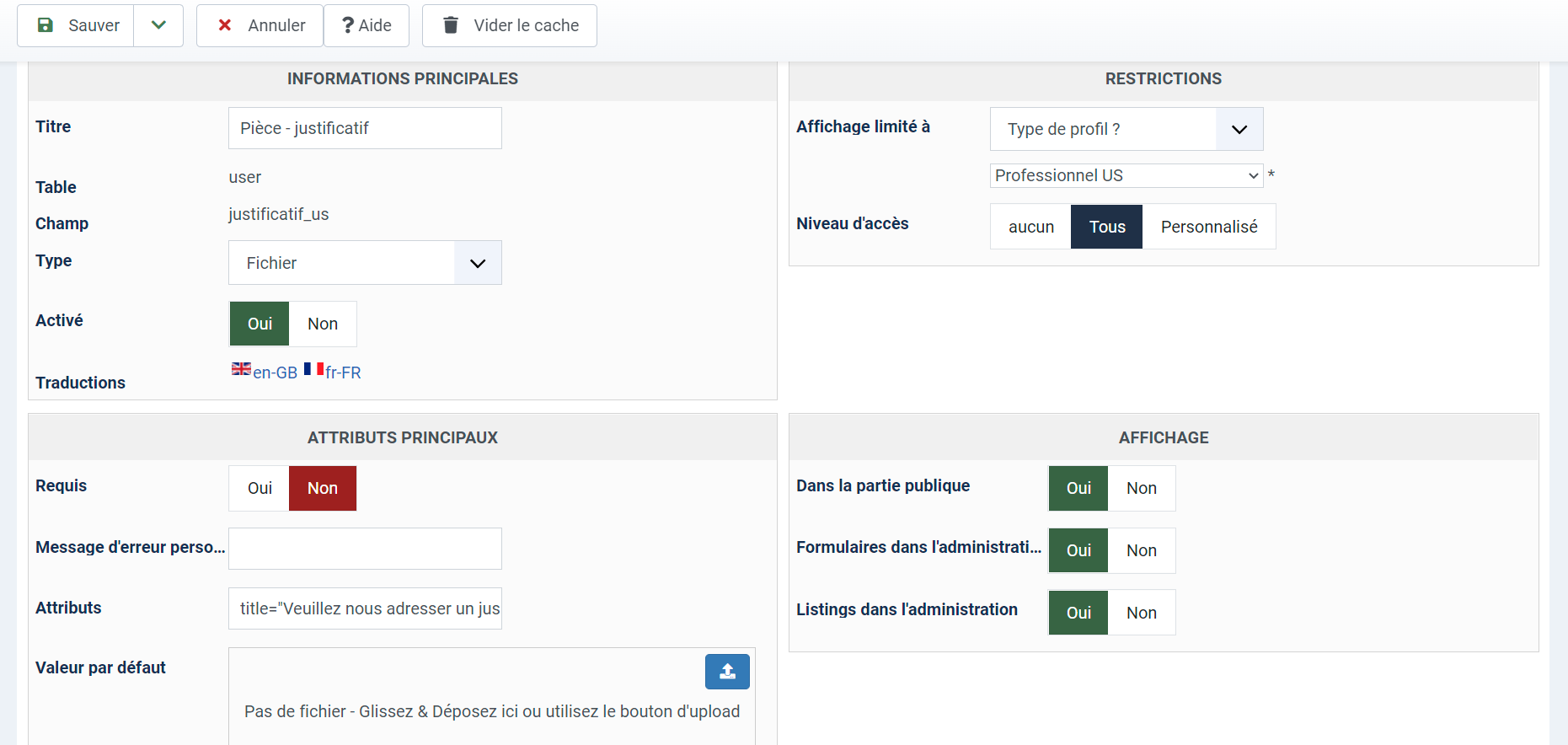Open the Sauver dropdown arrow
The width and height of the screenshot is (1568, 745).
point(158,25)
